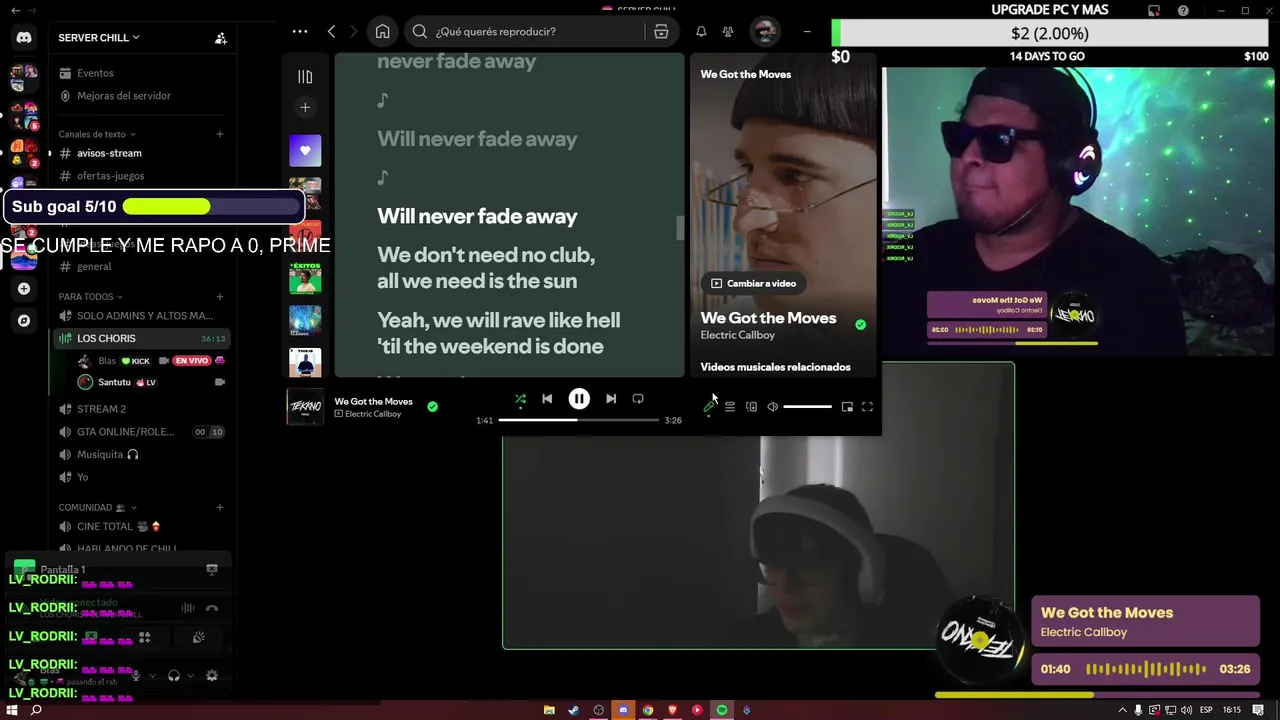Mute Spotify volume speaker icon

[x=772, y=407]
